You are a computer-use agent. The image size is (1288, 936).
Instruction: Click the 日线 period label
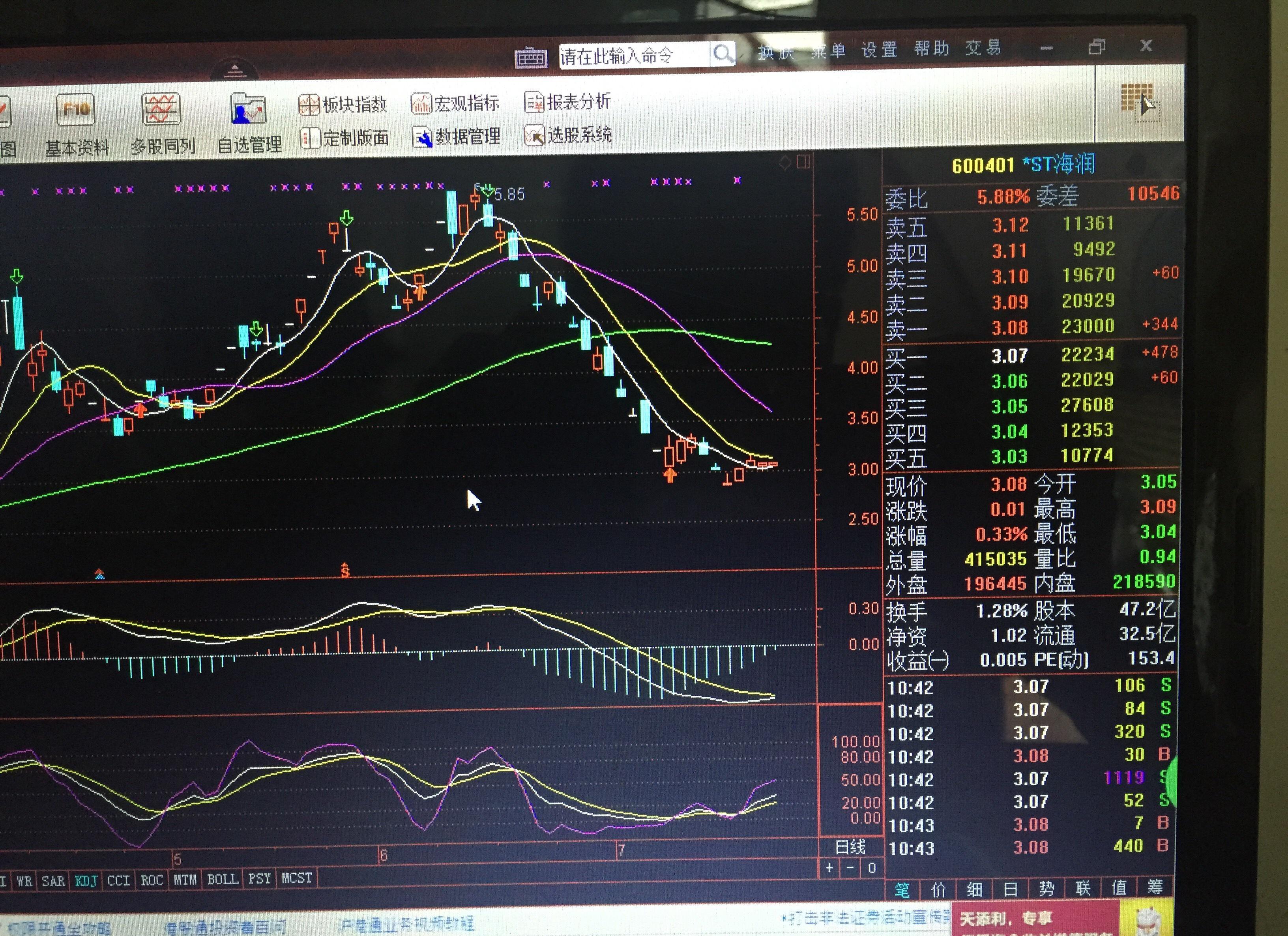pyautogui.click(x=850, y=847)
